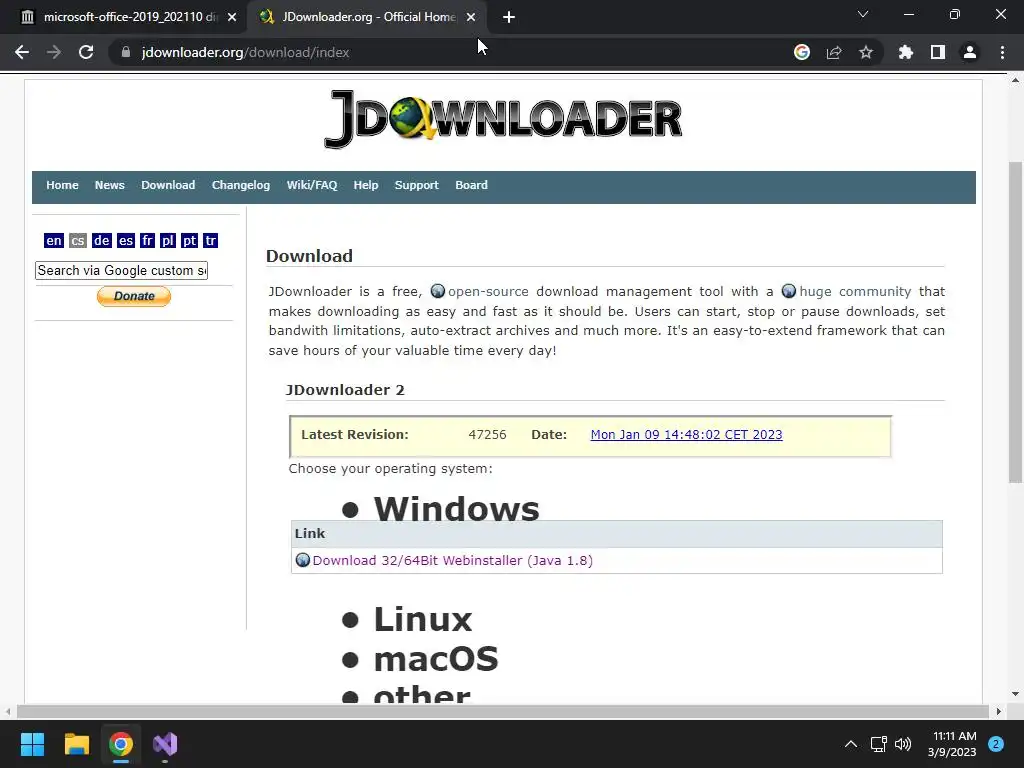The height and width of the screenshot is (768, 1024).
Task: Click the JDownloader logo
Action: point(503,119)
